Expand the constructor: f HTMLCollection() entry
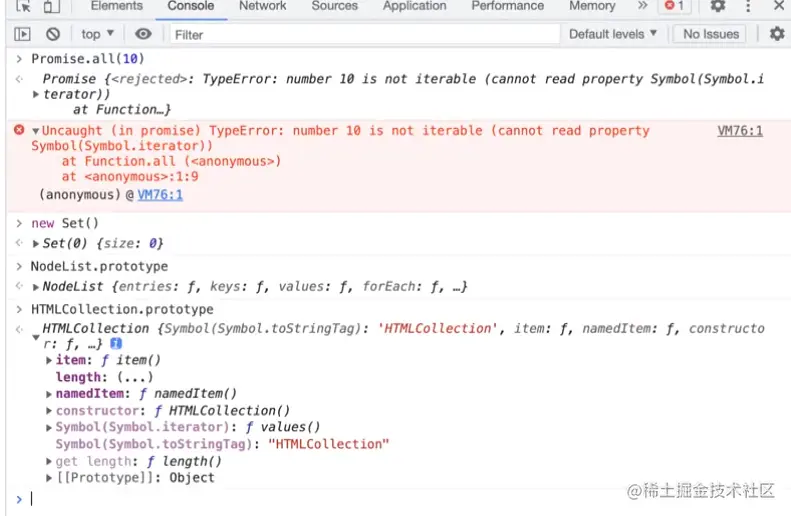The width and height of the screenshot is (791, 516). 49,411
